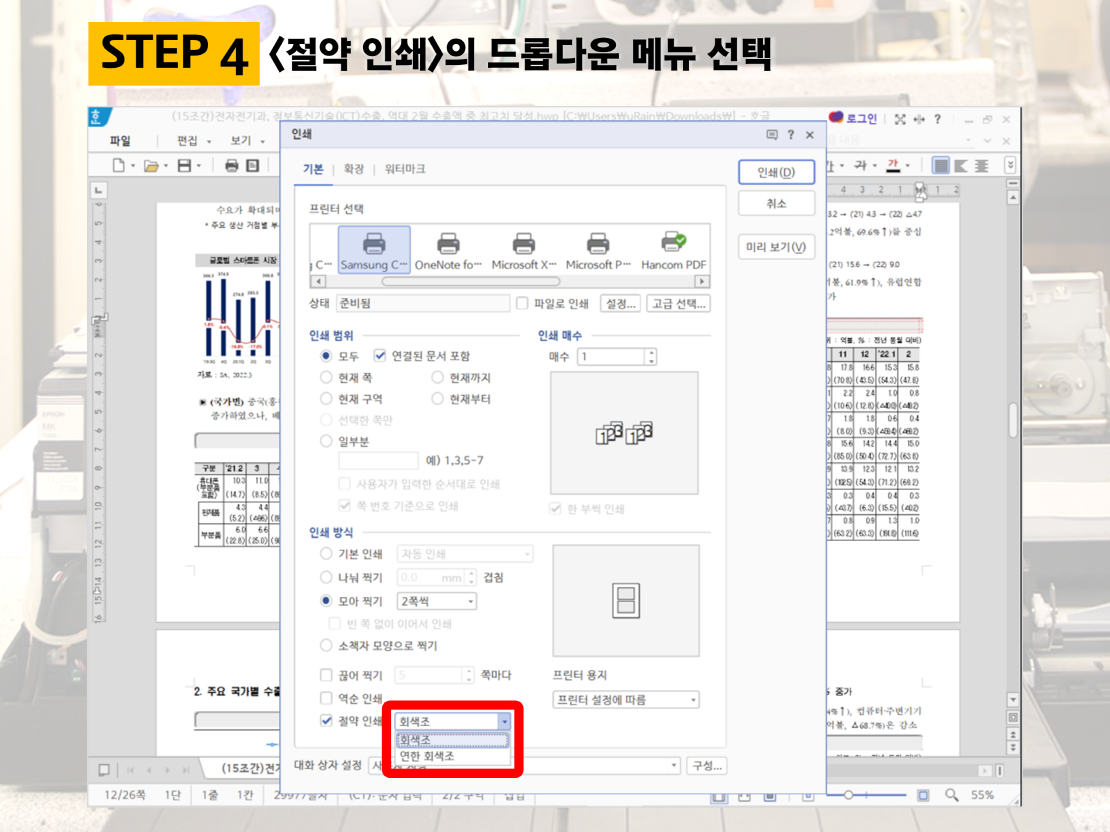Enable 끊어 찍기 checkbox
The height and width of the screenshot is (832, 1110).
click(x=326, y=675)
